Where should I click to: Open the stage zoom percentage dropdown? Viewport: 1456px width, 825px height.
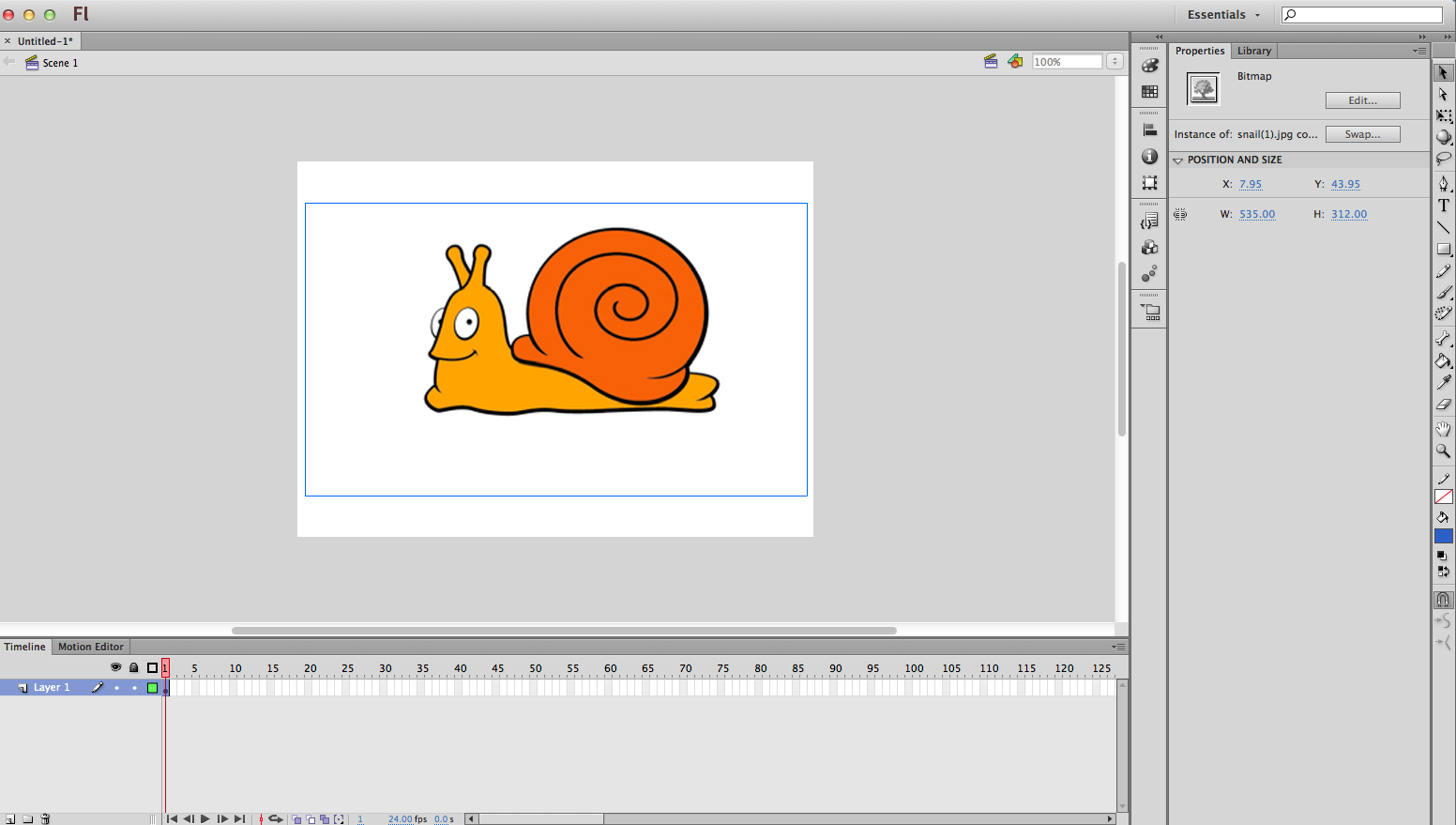click(x=1115, y=60)
